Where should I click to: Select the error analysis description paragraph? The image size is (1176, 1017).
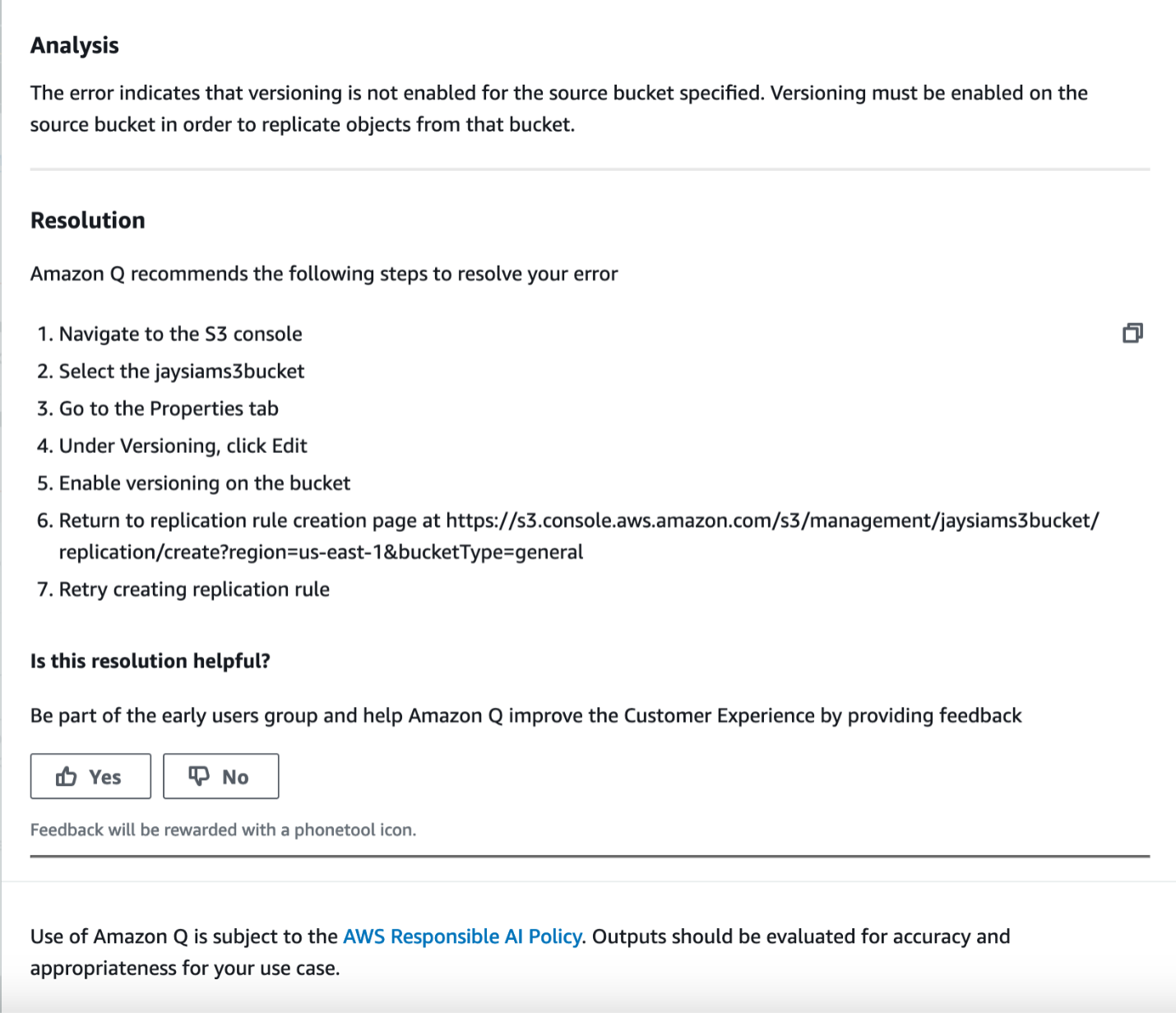click(x=559, y=108)
